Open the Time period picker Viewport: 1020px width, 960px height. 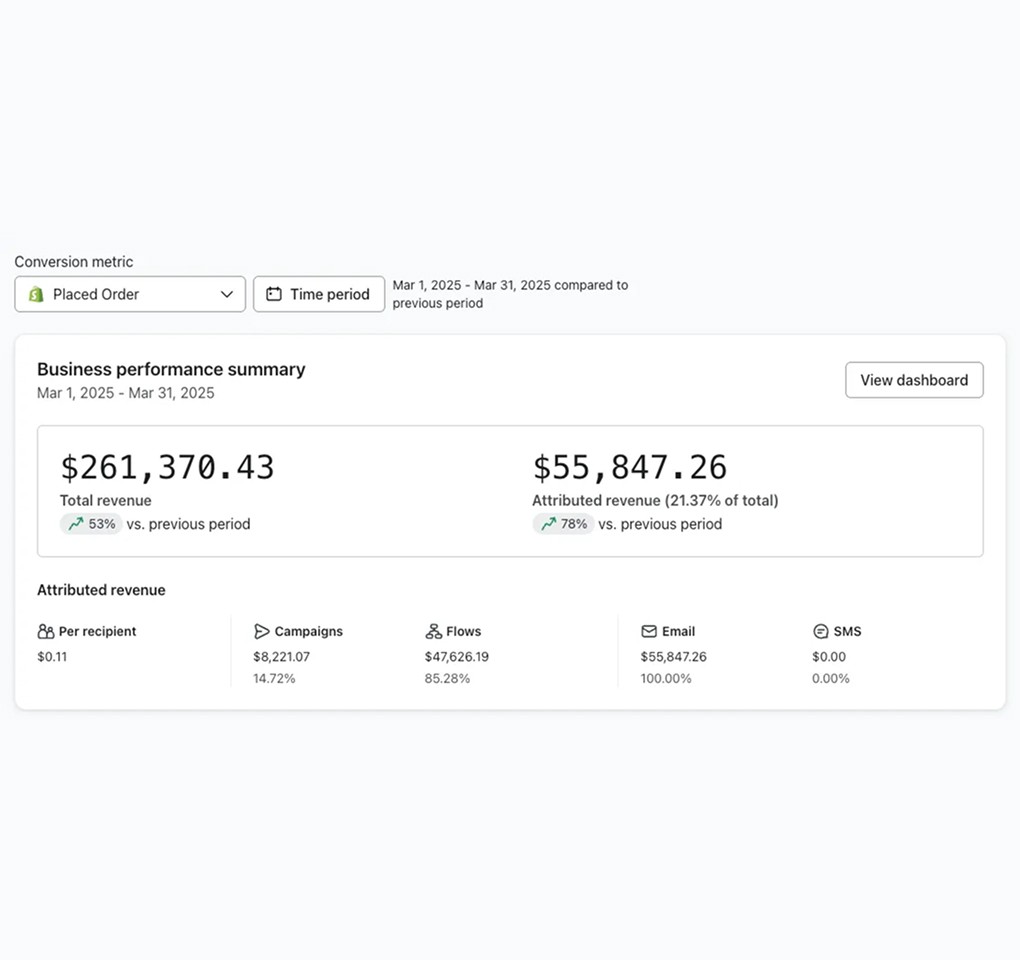[x=319, y=294]
